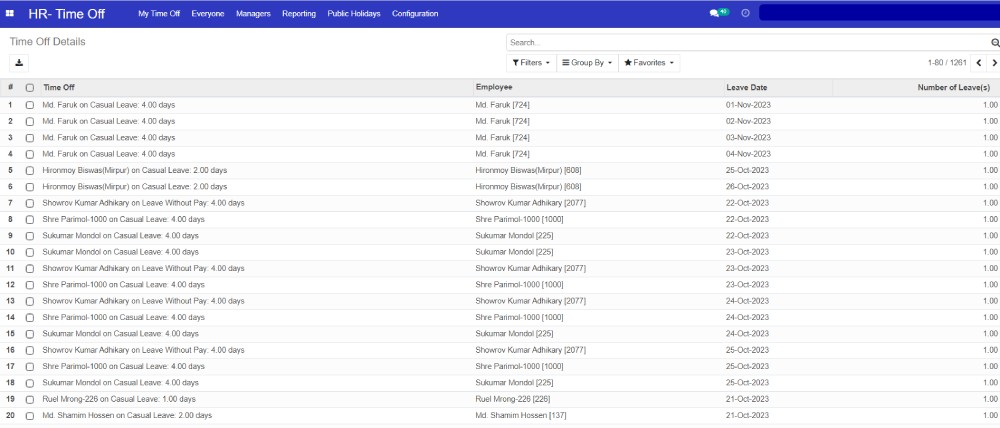This screenshot has width=1000, height=428.
Task: Click row 14 employee Shre Parimol-1000 [1000]
Action: pos(519,317)
